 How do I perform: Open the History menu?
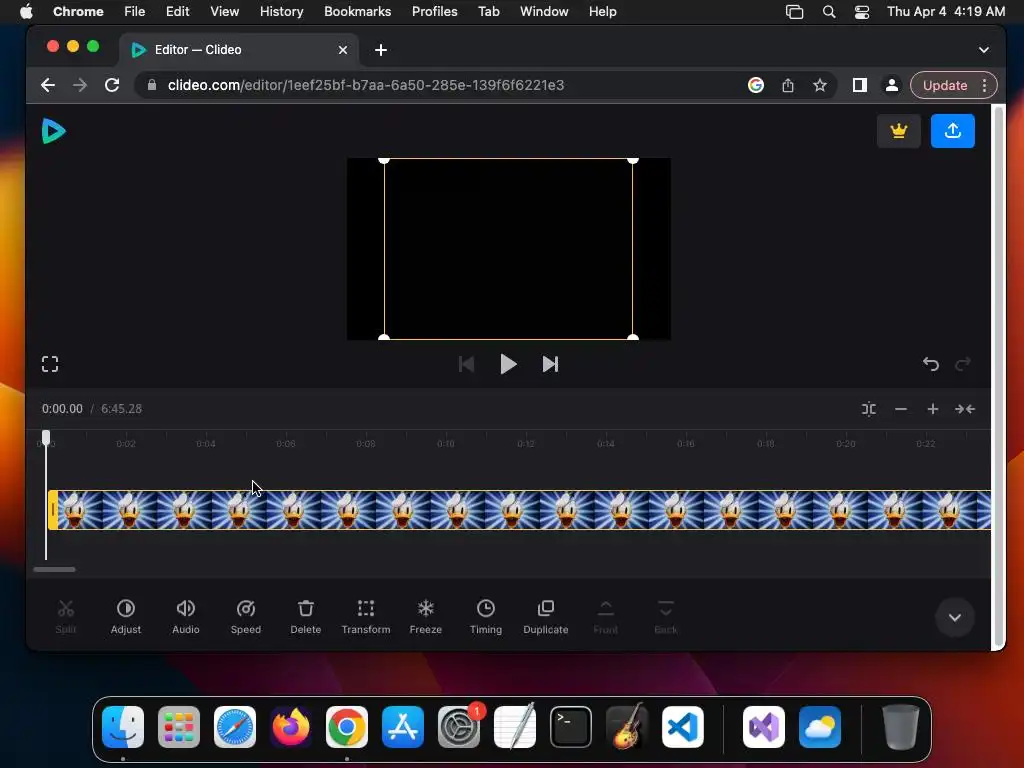click(281, 12)
